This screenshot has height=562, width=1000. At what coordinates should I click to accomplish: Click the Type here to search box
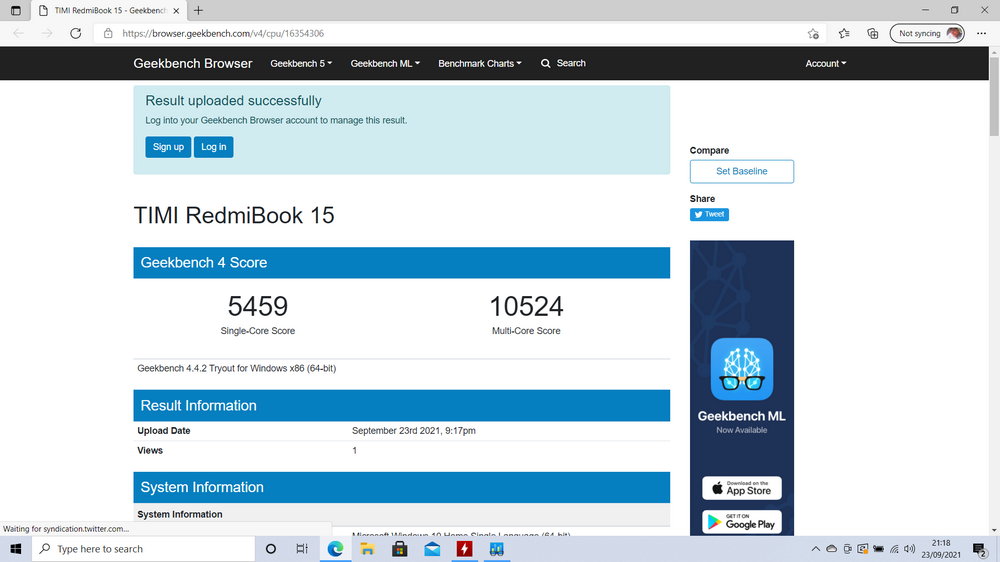[143, 549]
